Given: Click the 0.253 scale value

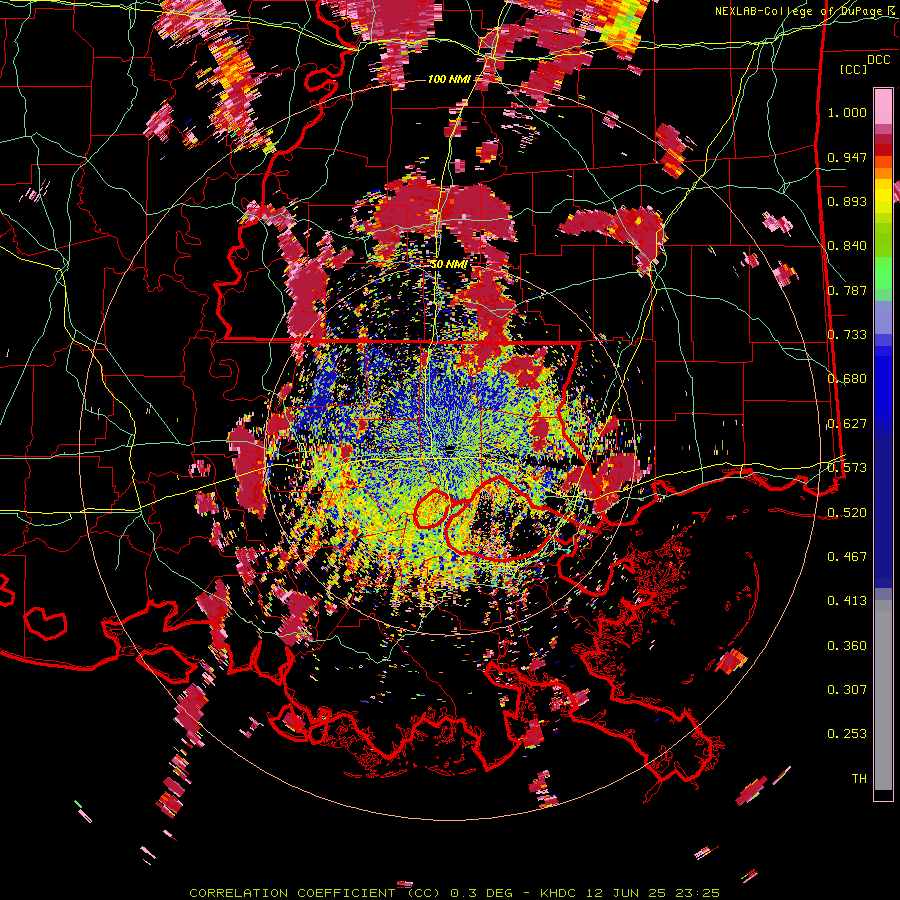Looking at the screenshot, I should pos(847,734).
